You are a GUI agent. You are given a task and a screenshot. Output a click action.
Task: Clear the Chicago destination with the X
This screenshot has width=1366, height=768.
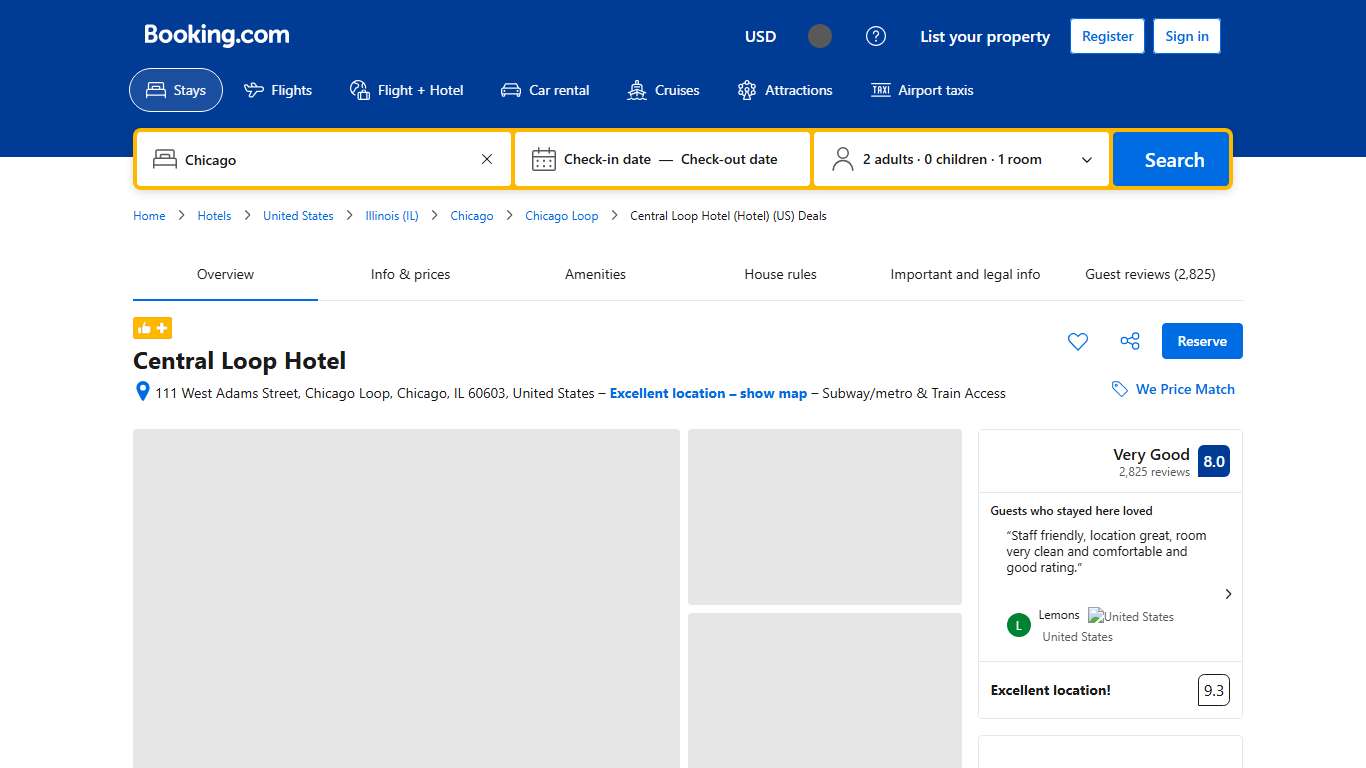487,158
